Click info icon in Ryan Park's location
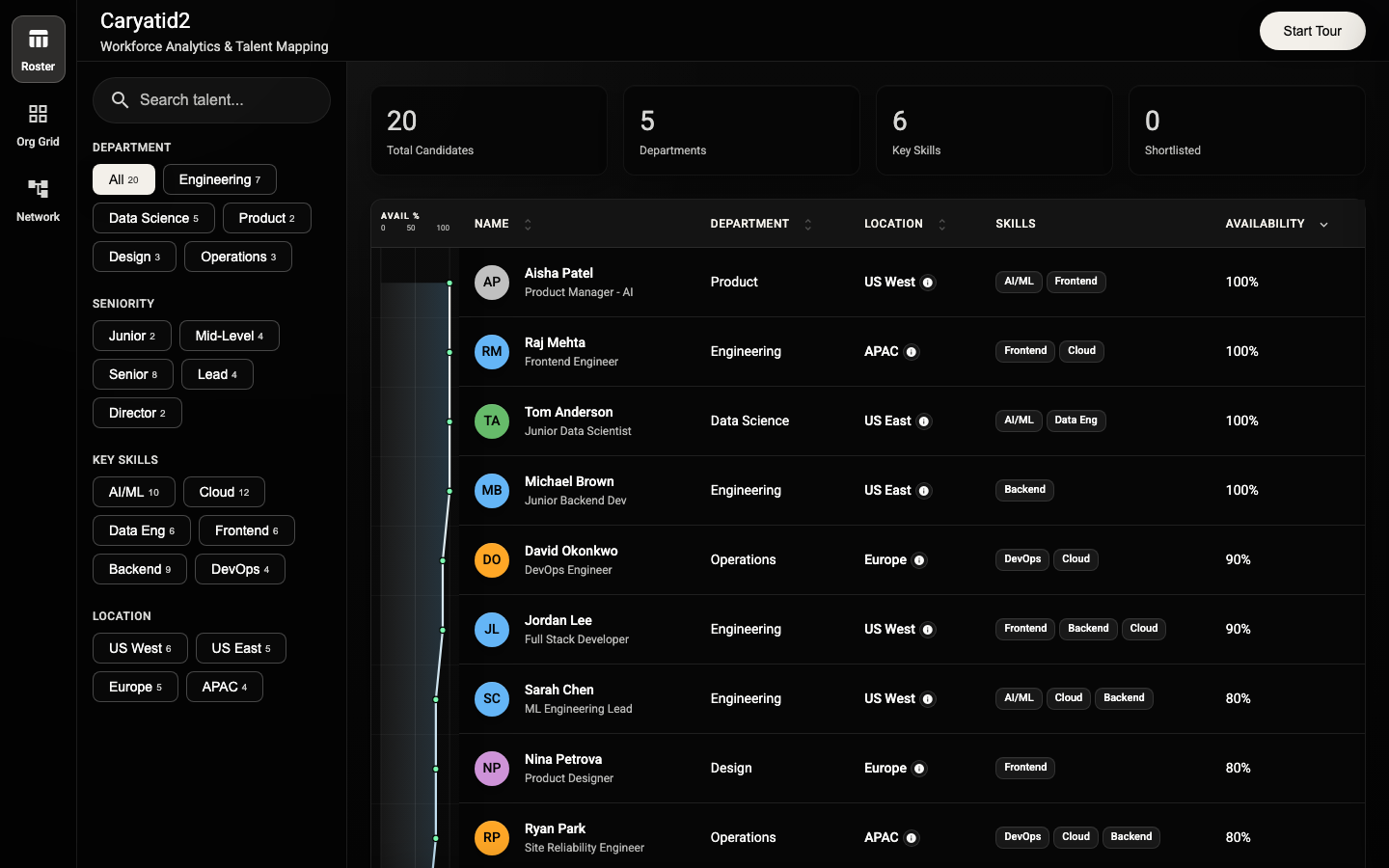Viewport: 1389px width, 868px height. click(912, 838)
